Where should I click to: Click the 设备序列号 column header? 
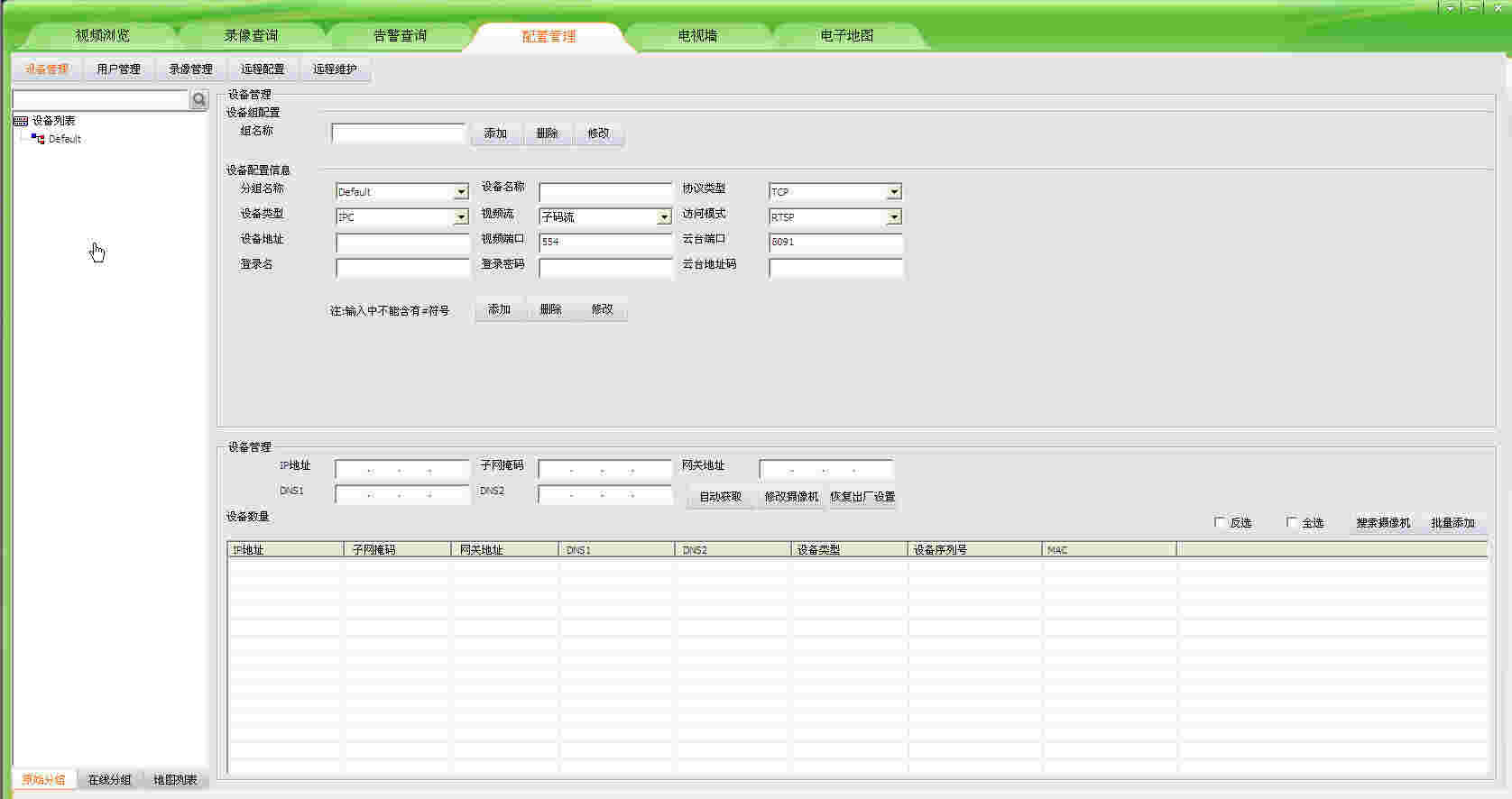pos(973,549)
